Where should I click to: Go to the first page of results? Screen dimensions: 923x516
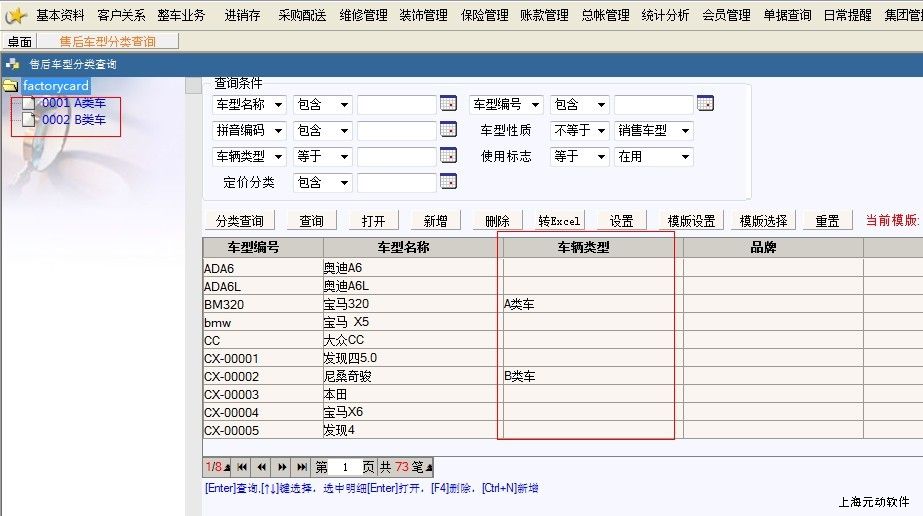point(243,467)
